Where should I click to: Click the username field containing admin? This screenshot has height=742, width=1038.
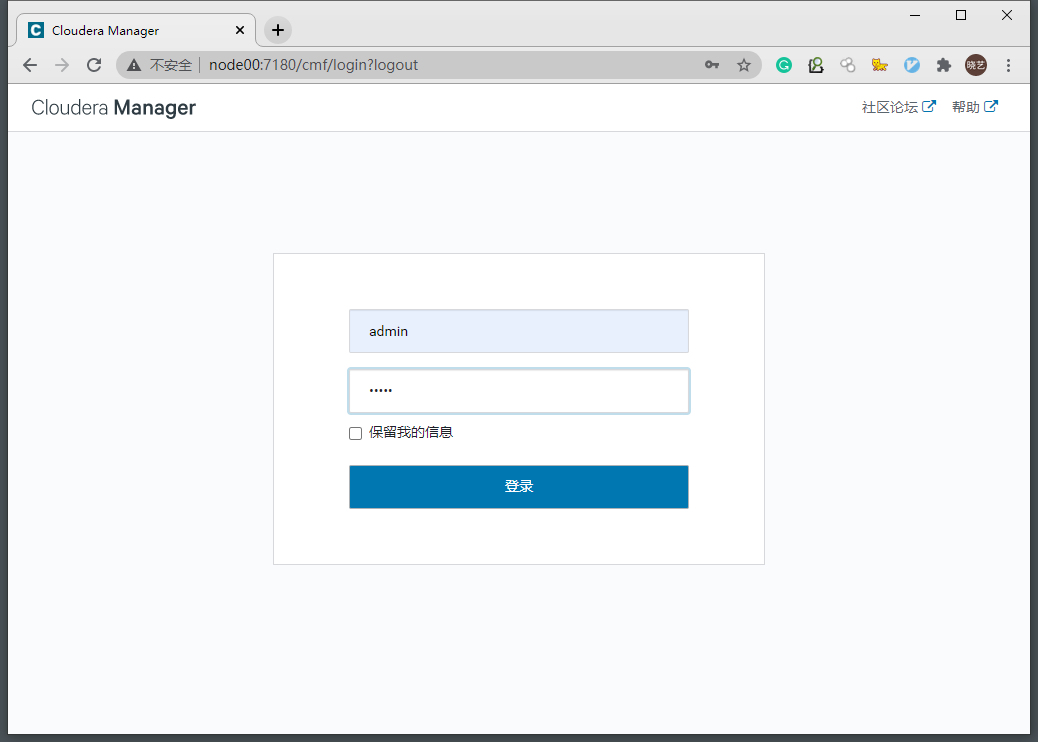519,331
